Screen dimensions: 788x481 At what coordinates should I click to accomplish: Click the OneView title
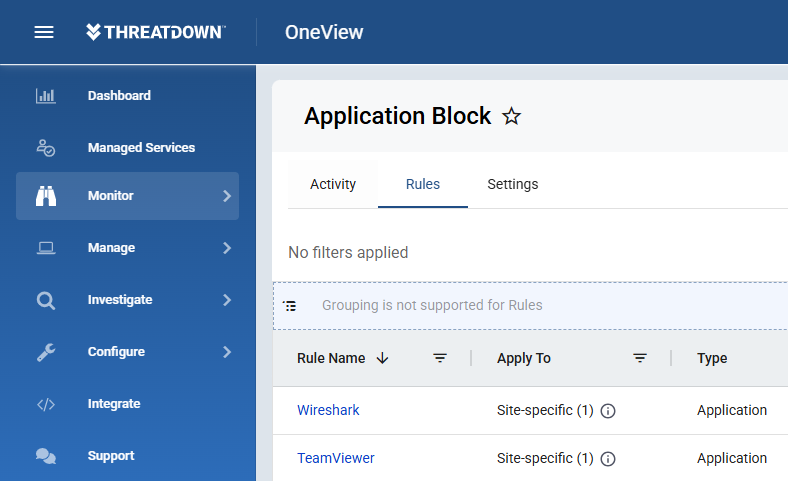324,32
